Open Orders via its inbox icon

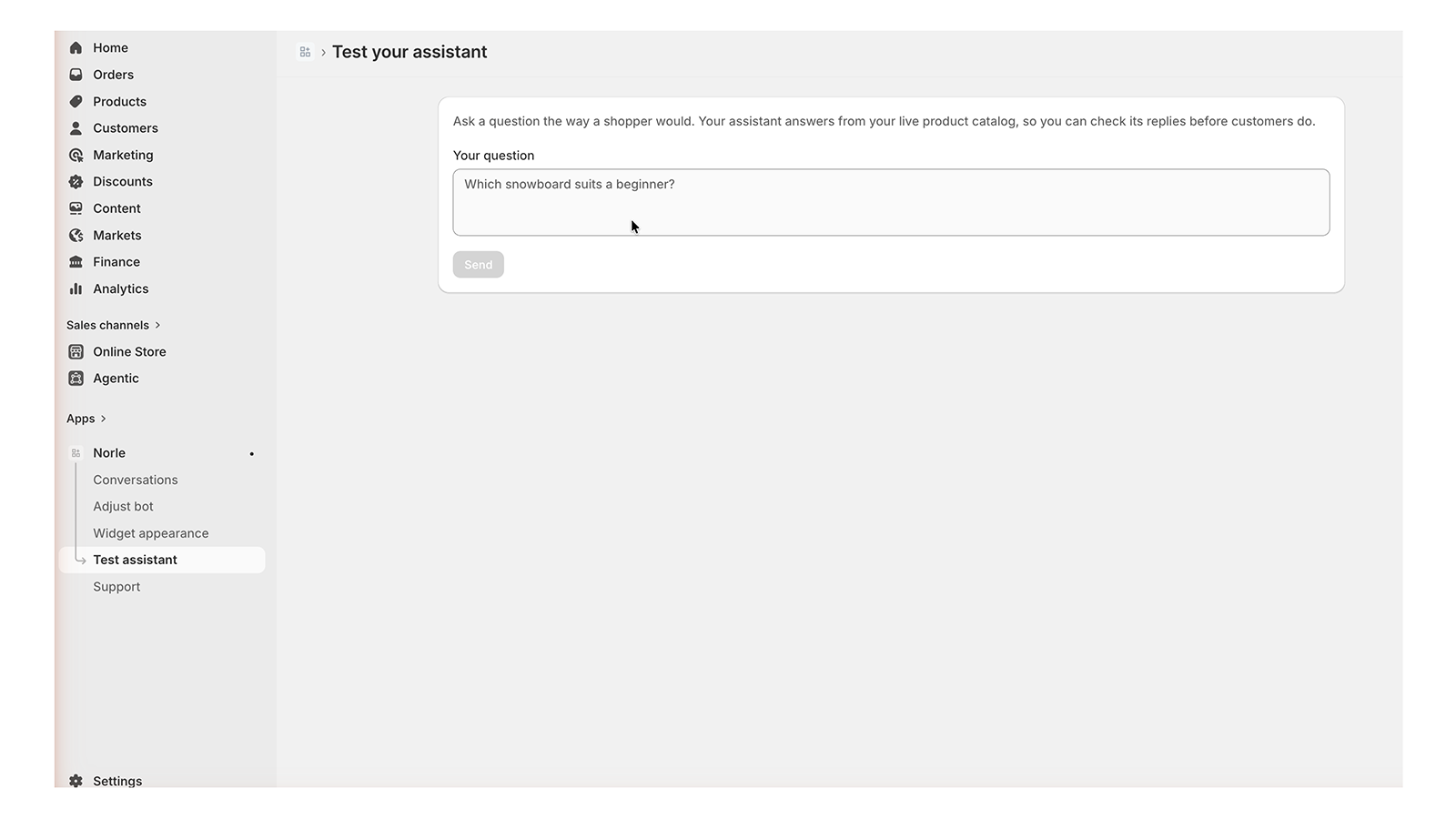(76, 75)
